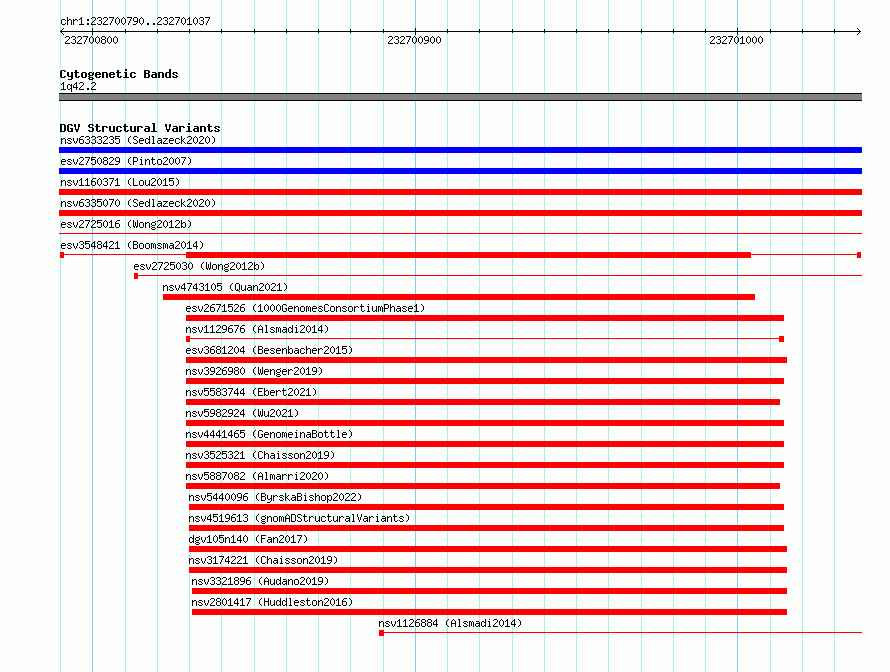The width and height of the screenshot is (890, 672).
Task: Select nsv4441465 (GenomeinaBottle) variant label
Action: [x=269, y=434]
